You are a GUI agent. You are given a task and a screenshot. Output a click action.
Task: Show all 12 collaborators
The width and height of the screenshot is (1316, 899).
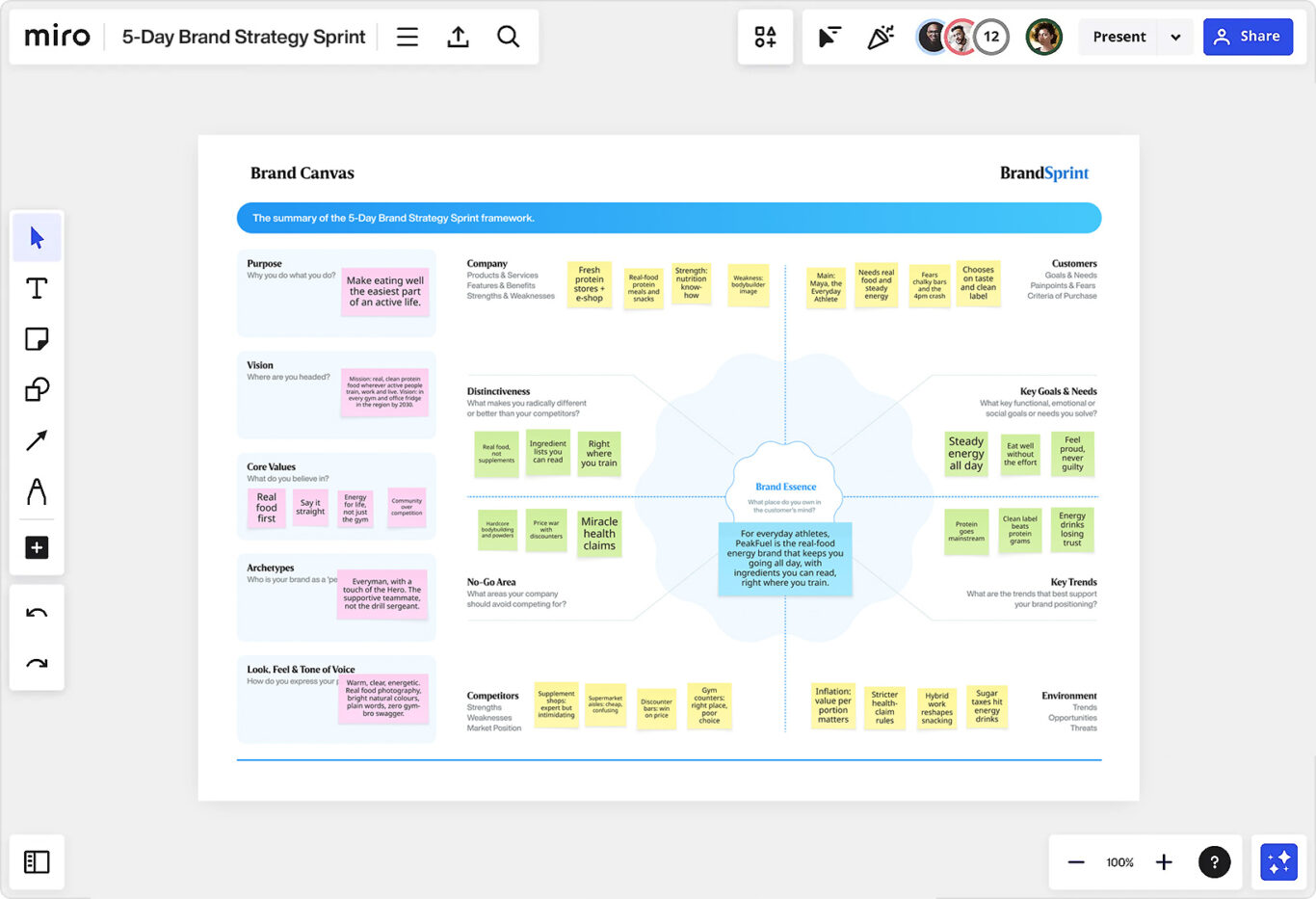991,37
